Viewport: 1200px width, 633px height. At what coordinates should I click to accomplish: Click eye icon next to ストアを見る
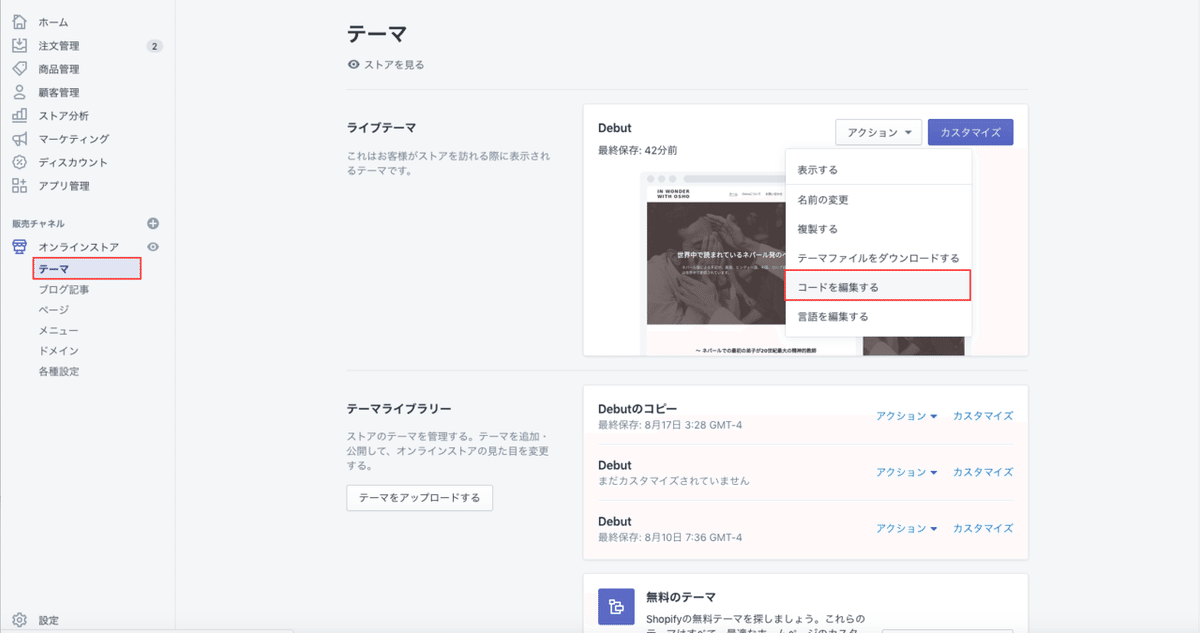click(x=353, y=64)
